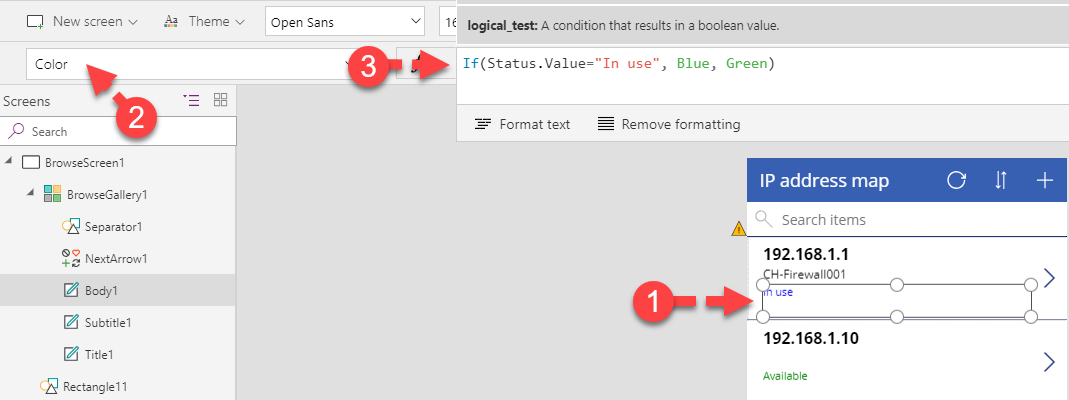1069x400 pixels.
Task: Click the Search items field in app
Action: click(x=907, y=219)
